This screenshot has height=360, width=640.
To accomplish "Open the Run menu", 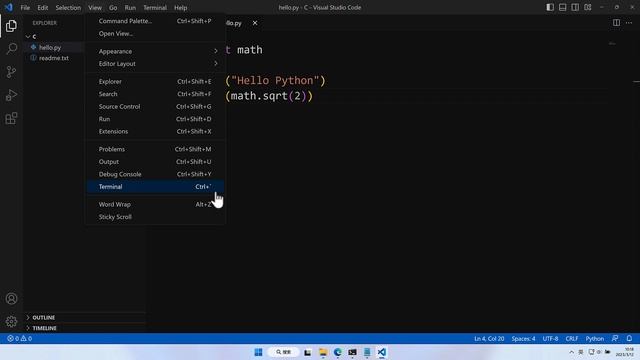I will [130, 7].
